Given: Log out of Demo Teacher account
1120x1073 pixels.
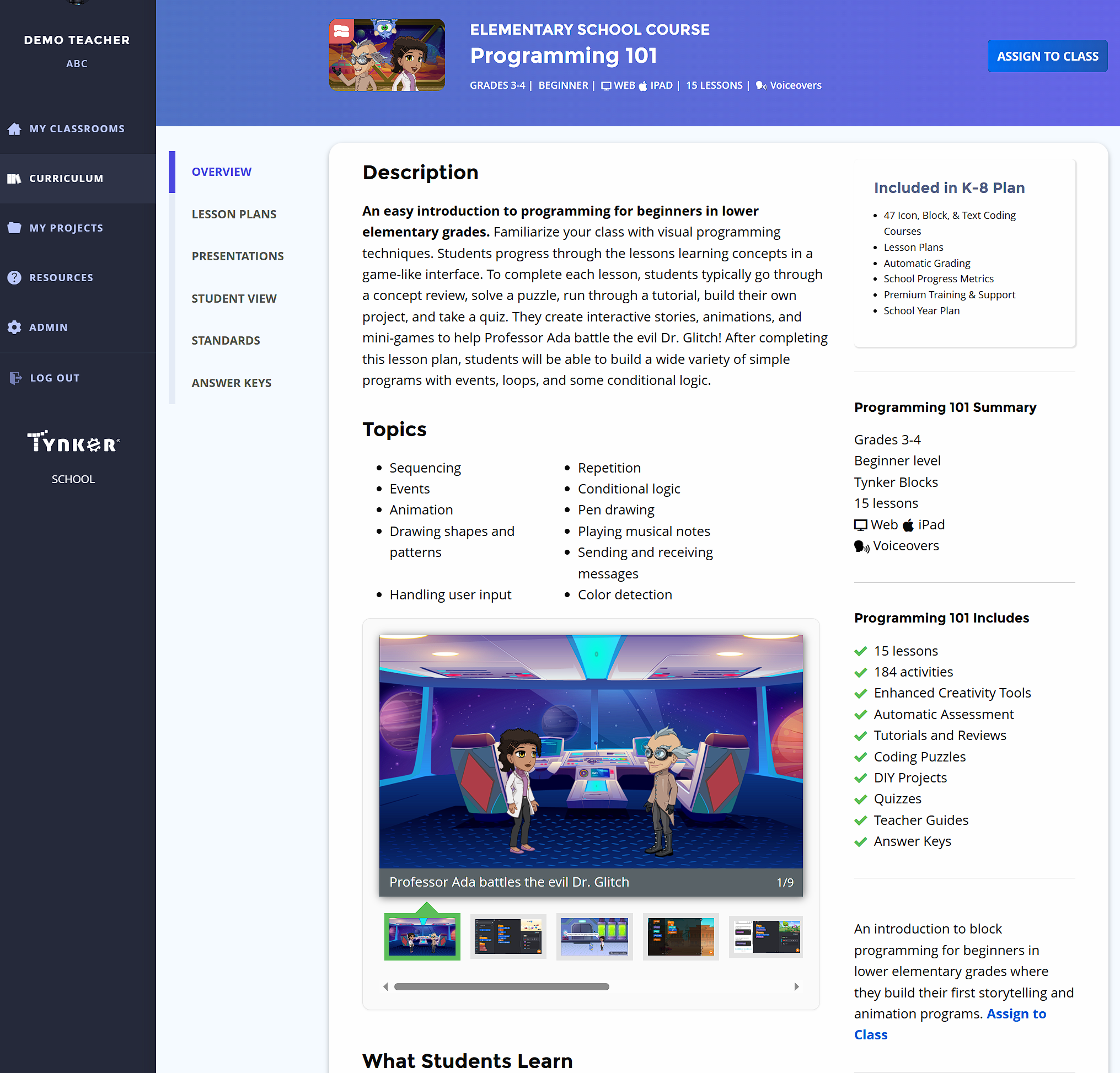Looking at the screenshot, I should (x=78, y=378).
